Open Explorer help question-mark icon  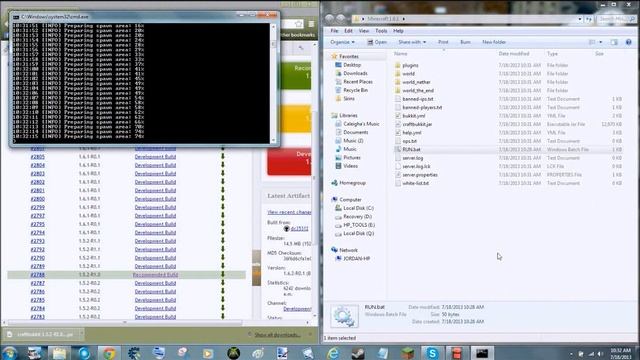(629, 42)
